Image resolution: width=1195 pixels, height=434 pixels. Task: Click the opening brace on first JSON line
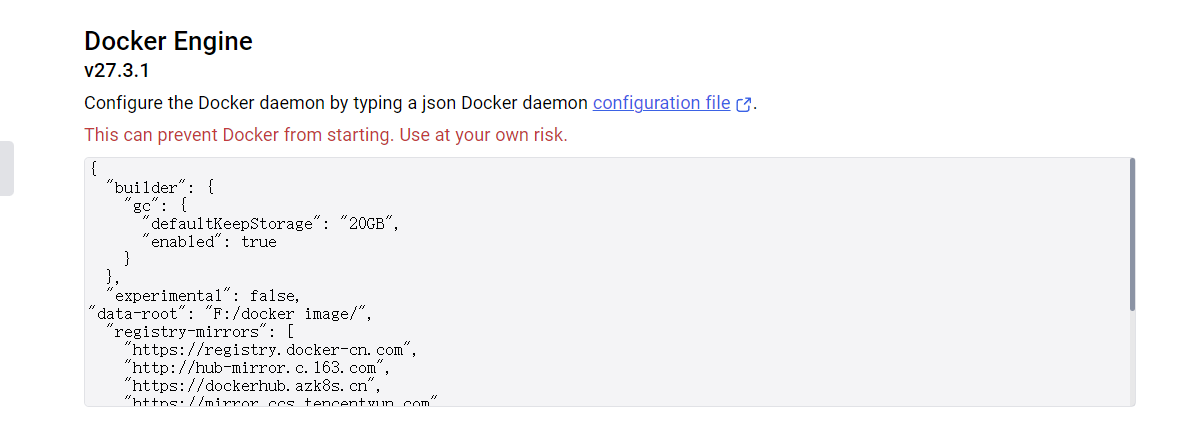click(93, 168)
